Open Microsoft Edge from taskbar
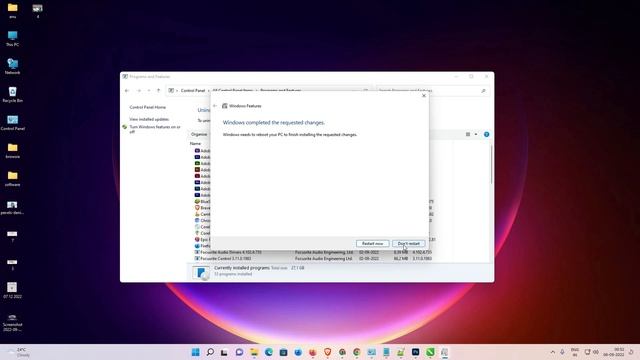Viewport: 640px width, 360px height. [269, 352]
